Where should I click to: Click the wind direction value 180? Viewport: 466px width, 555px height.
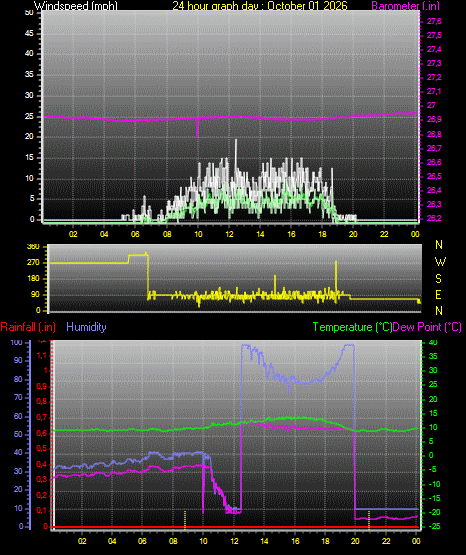click(34, 279)
